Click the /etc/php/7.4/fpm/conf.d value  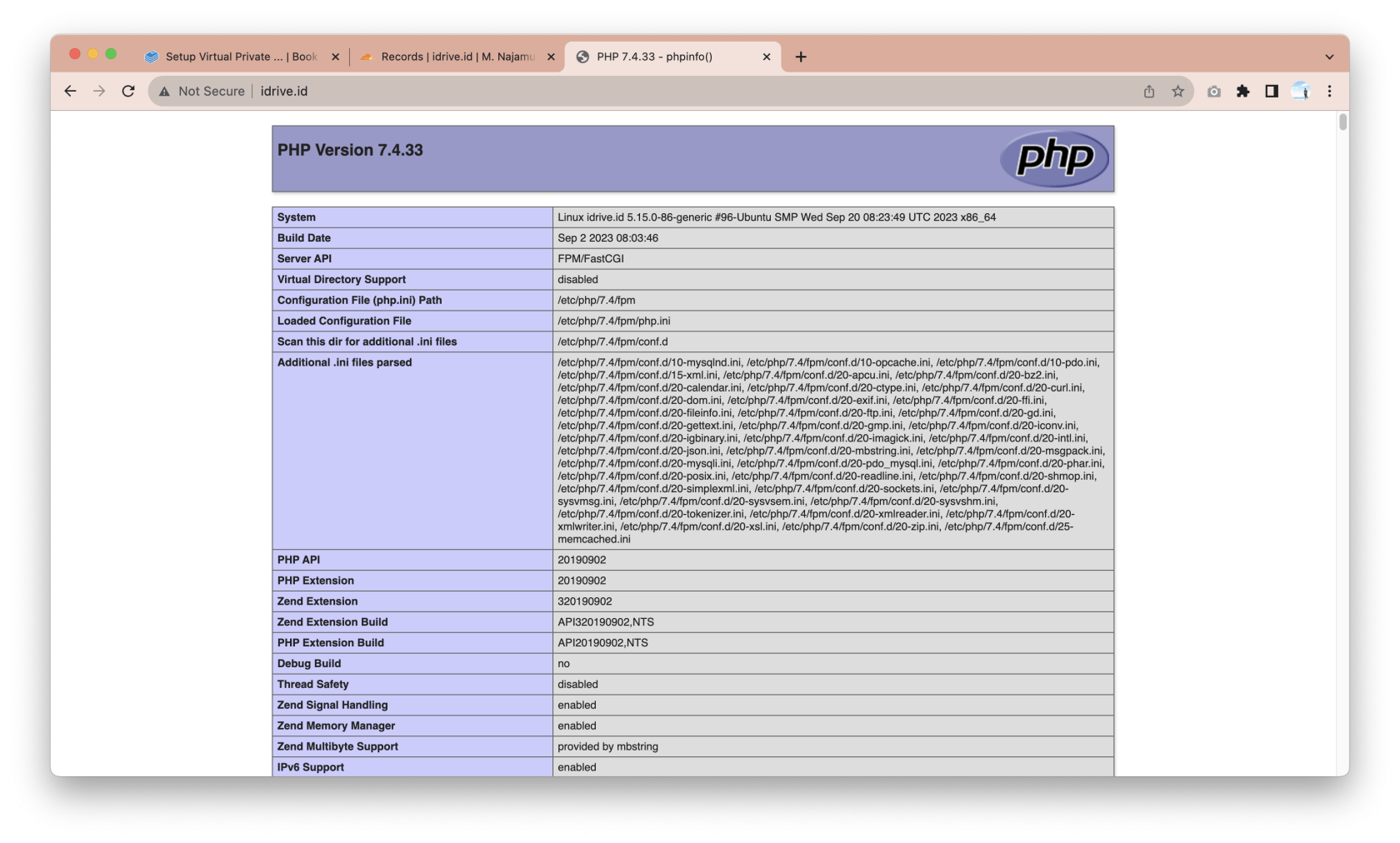point(612,342)
